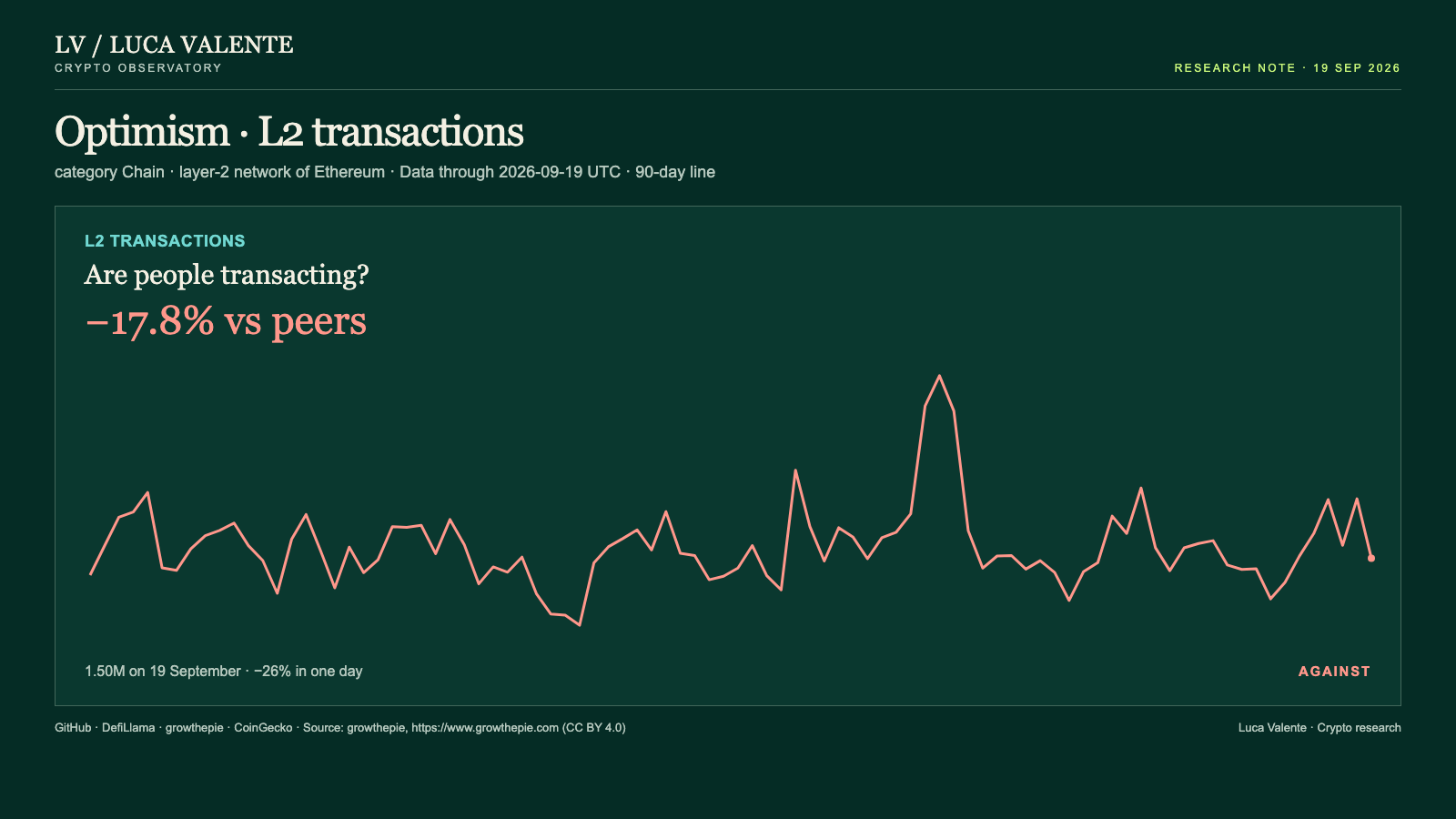
Task: Open the DefiLlama footer link
Action: click(128, 728)
